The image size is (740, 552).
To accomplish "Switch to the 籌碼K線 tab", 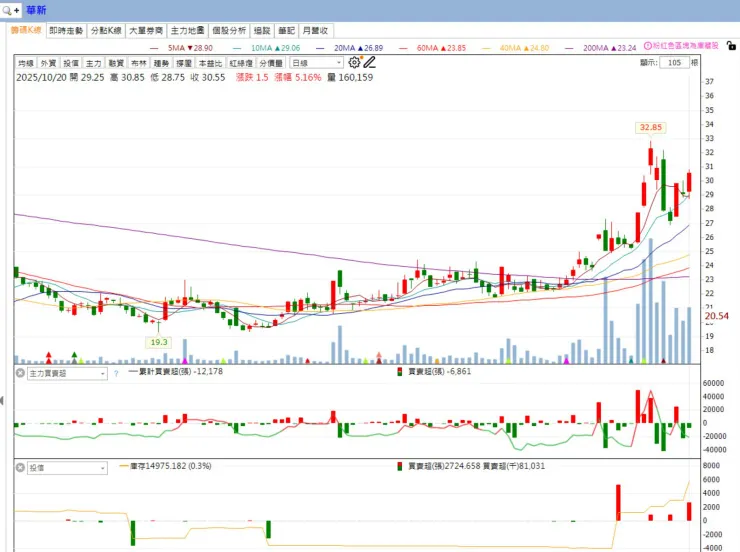I will [26, 30].
